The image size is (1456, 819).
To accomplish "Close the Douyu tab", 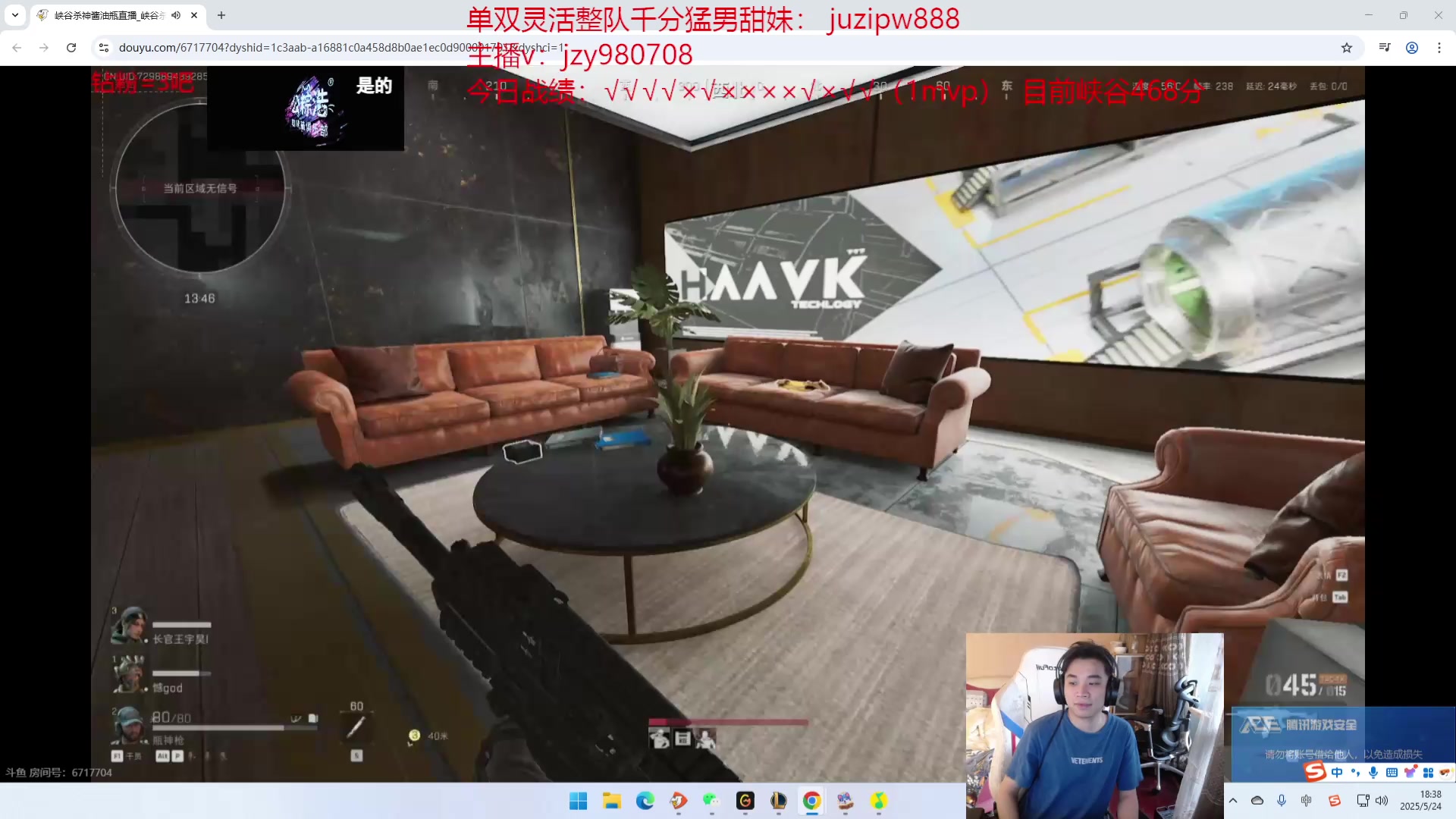I will [194, 15].
